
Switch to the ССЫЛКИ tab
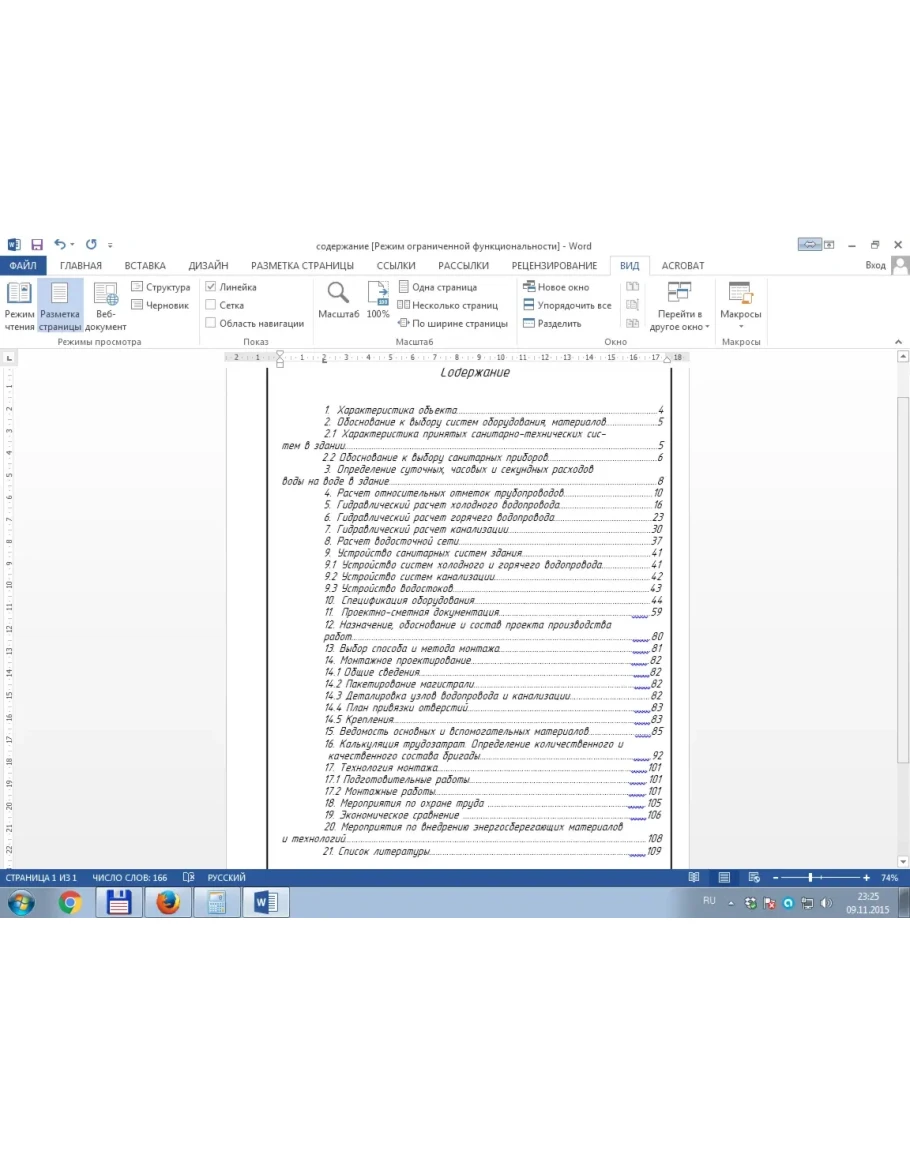396,266
